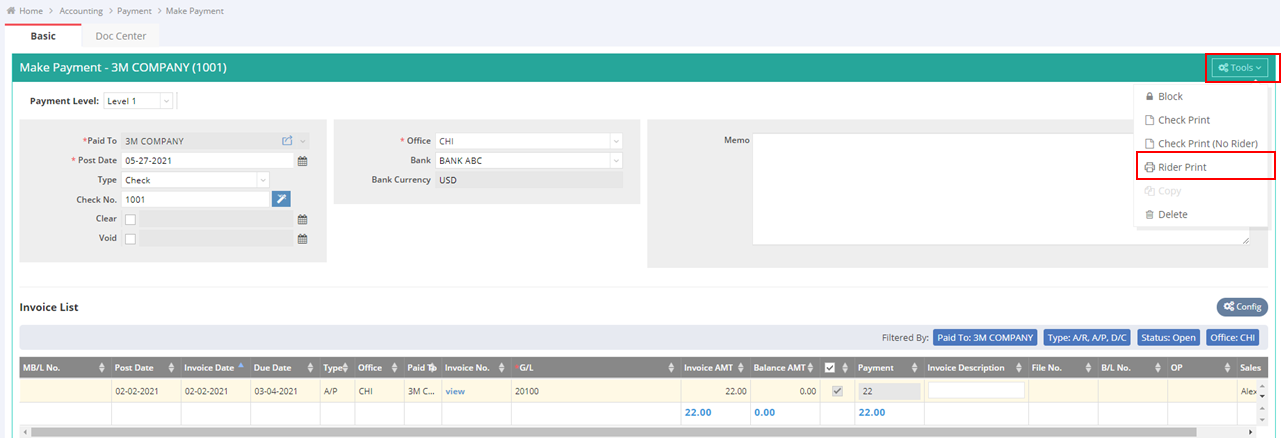This screenshot has height=438, width=1281.
Task: Click the Post Date calendar icon
Action: tap(302, 161)
